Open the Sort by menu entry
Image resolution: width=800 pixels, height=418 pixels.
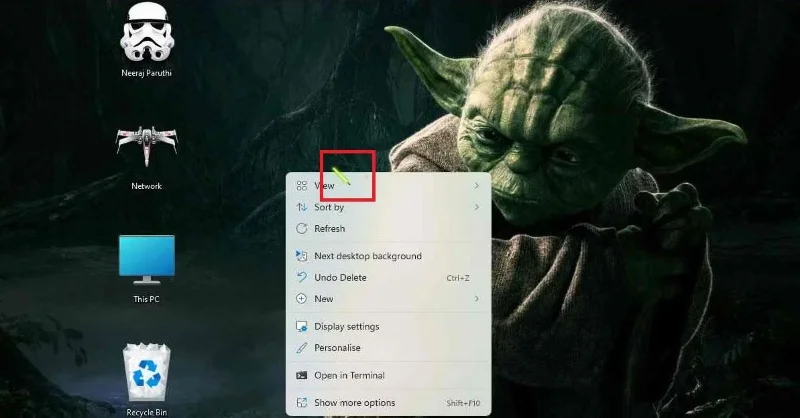tap(389, 207)
